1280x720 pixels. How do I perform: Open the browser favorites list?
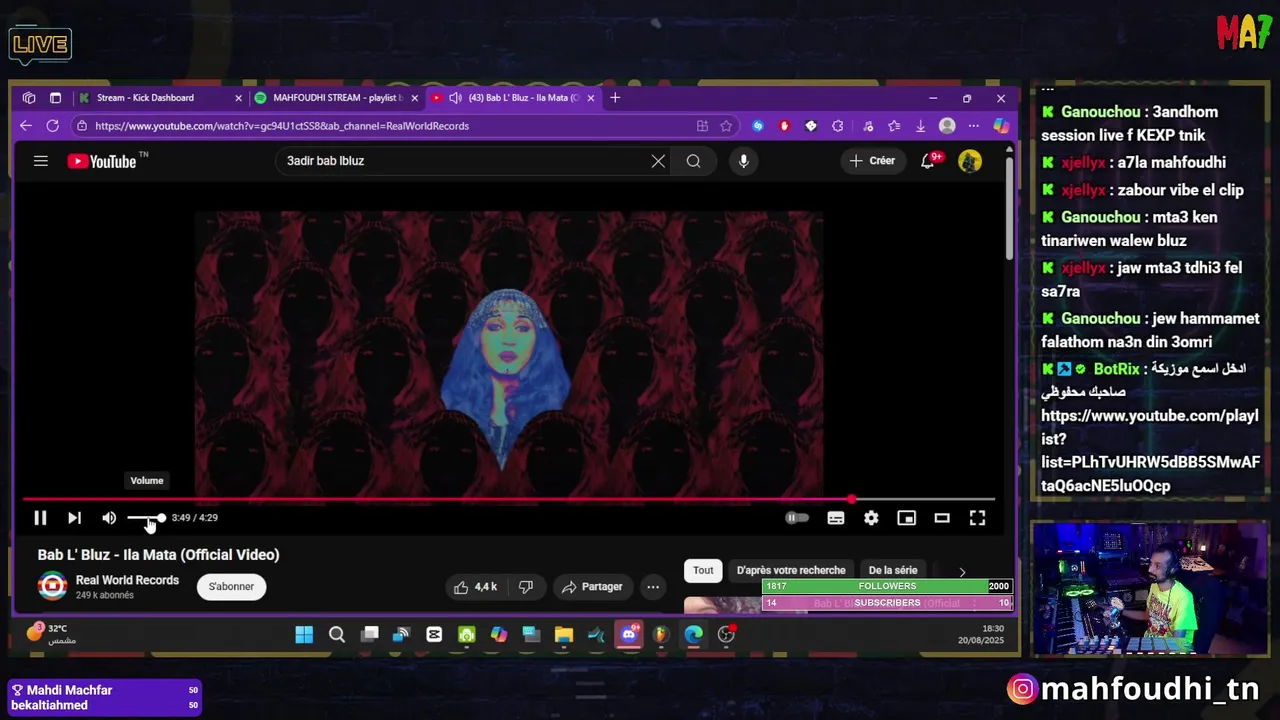point(894,126)
